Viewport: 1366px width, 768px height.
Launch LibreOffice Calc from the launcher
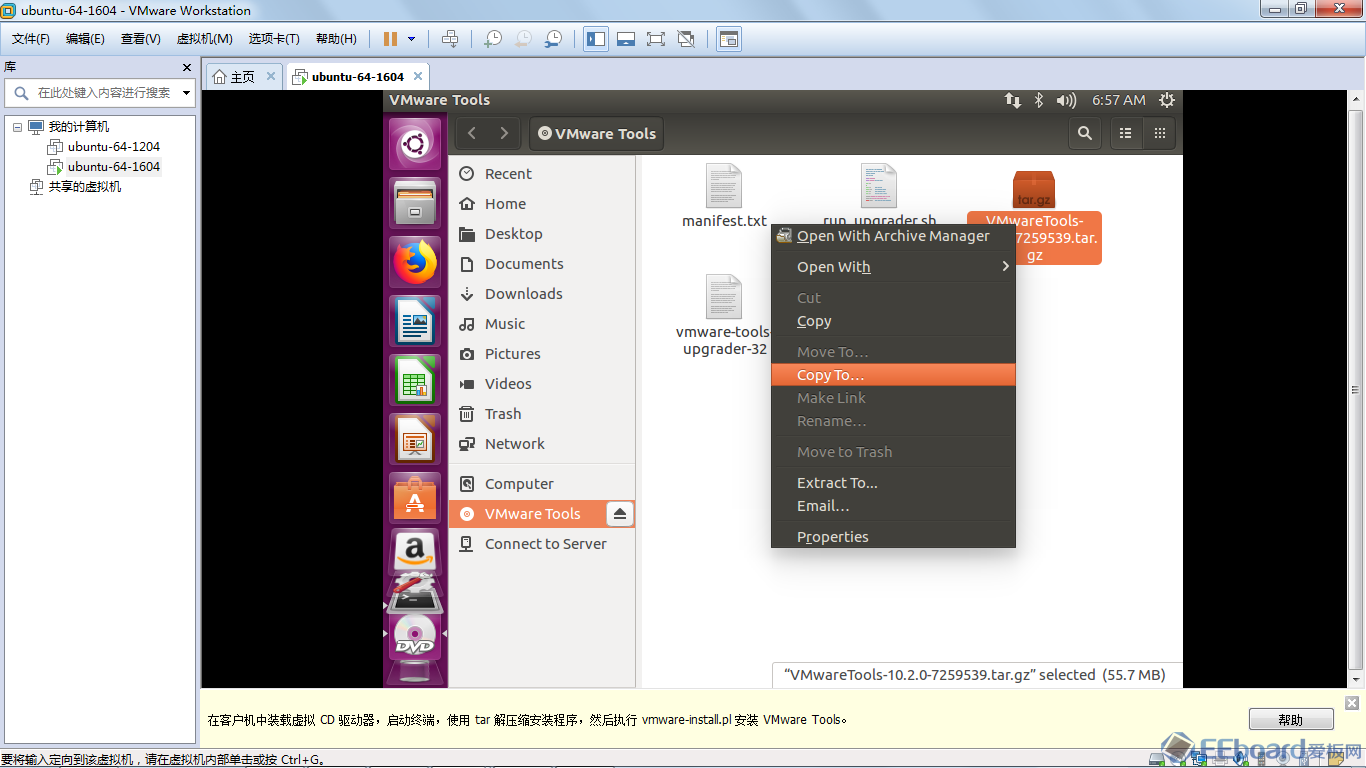click(x=415, y=381)
